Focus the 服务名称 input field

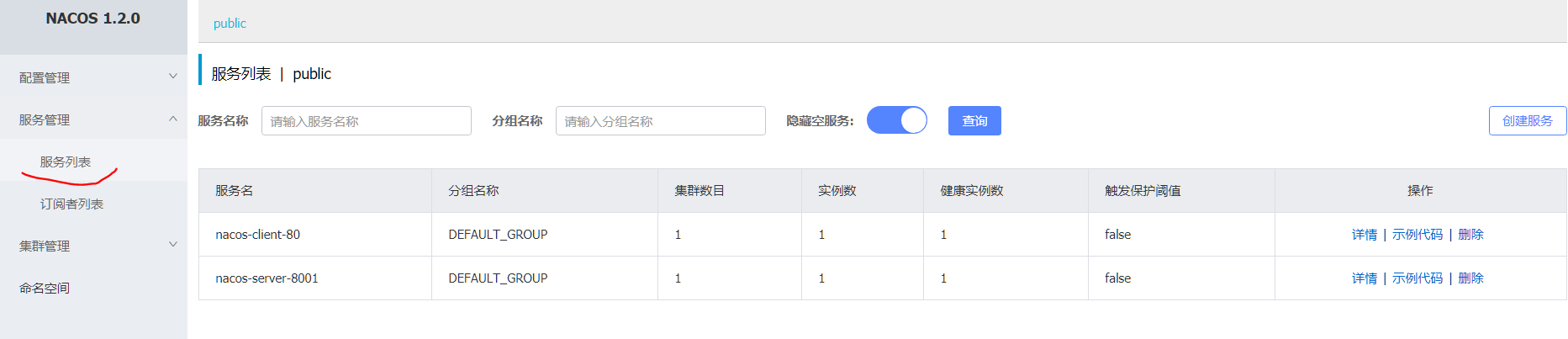pos(367,120)
